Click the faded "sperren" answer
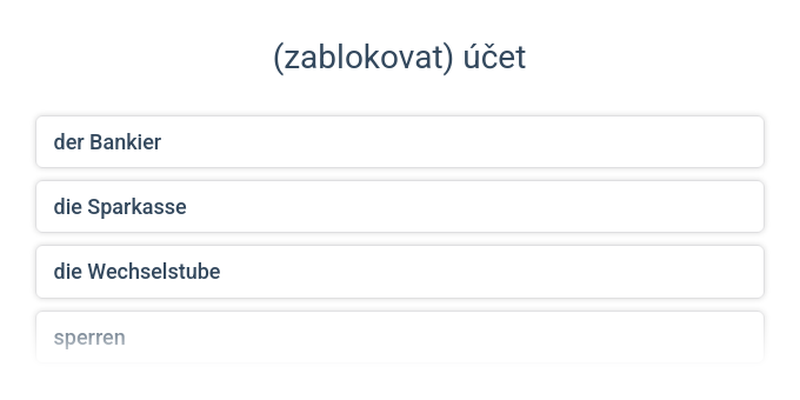 click(x=400, y=337)
